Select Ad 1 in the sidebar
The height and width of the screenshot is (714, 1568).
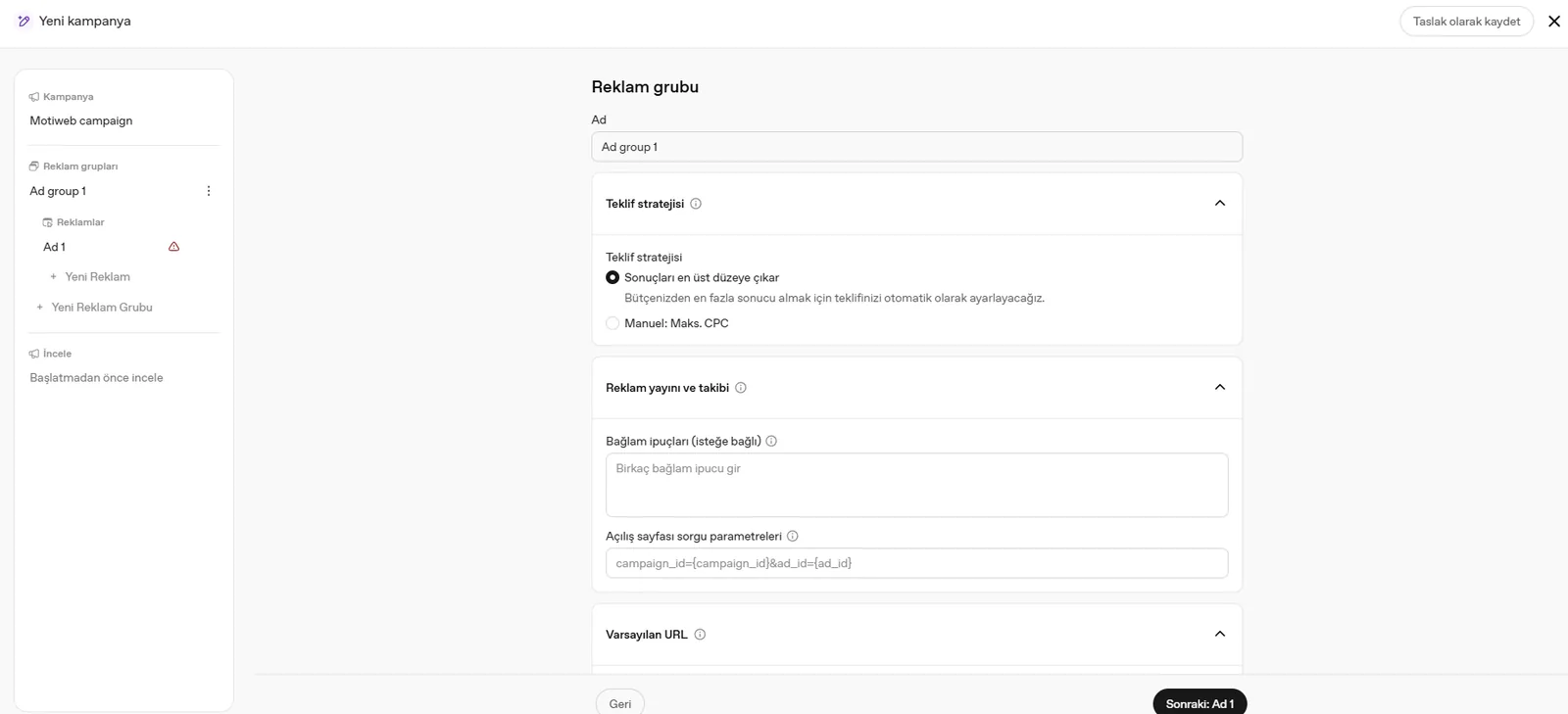tap(55, 247)
